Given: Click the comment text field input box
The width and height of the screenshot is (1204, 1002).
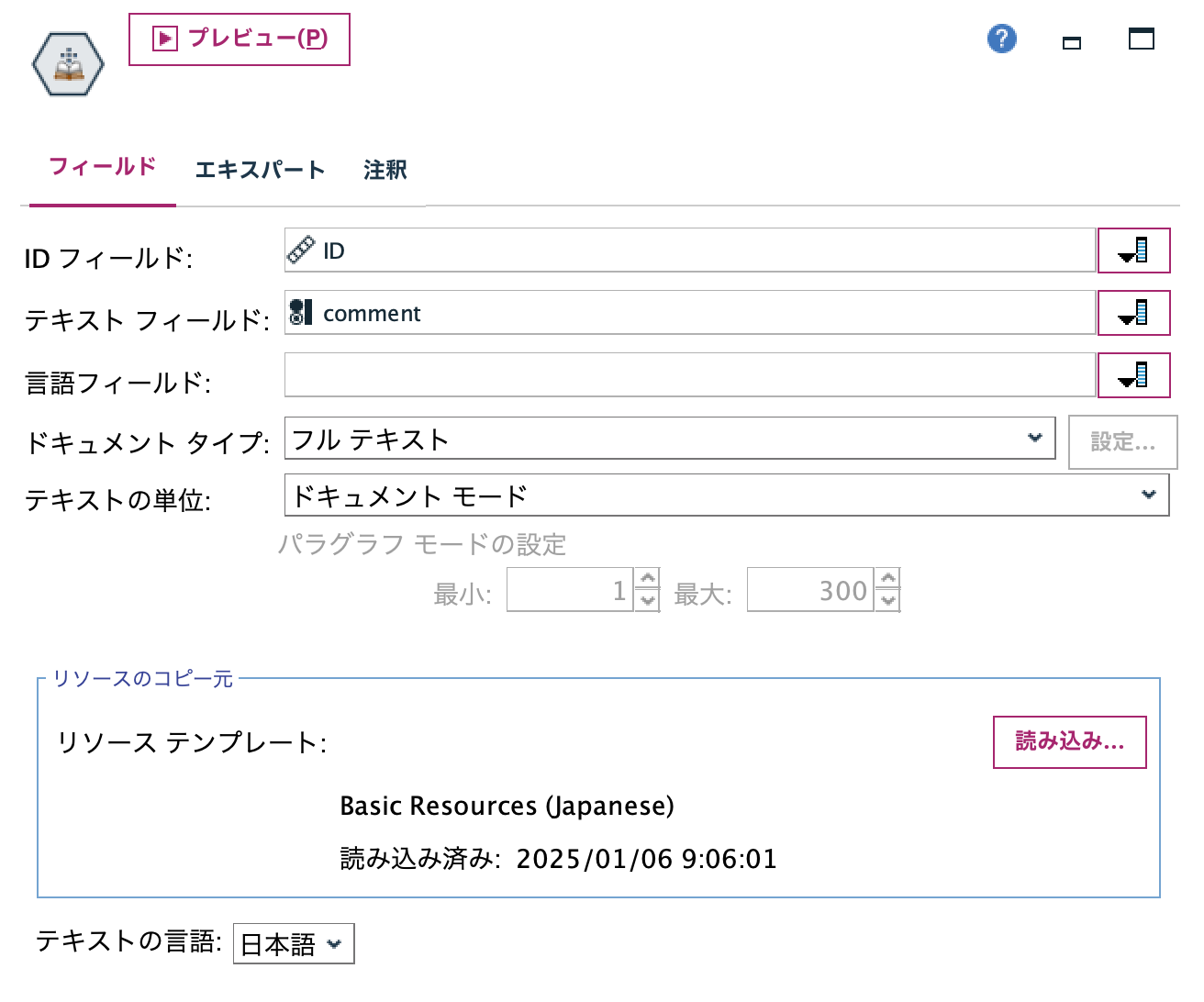Looking at the screenshot, I should 688,312.
